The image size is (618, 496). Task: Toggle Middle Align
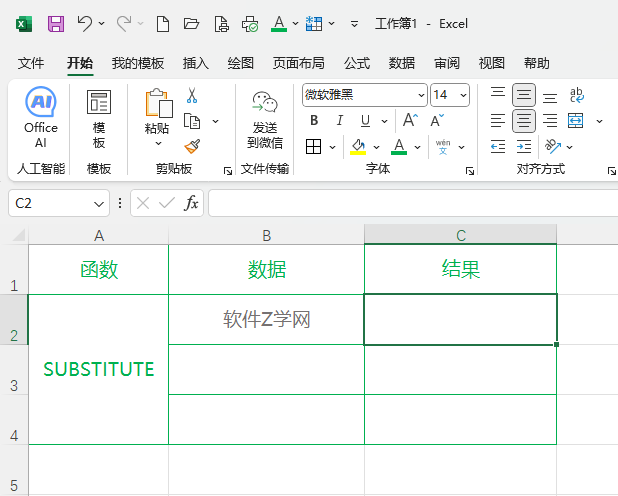pyautogui.click(x=524, y=95)
